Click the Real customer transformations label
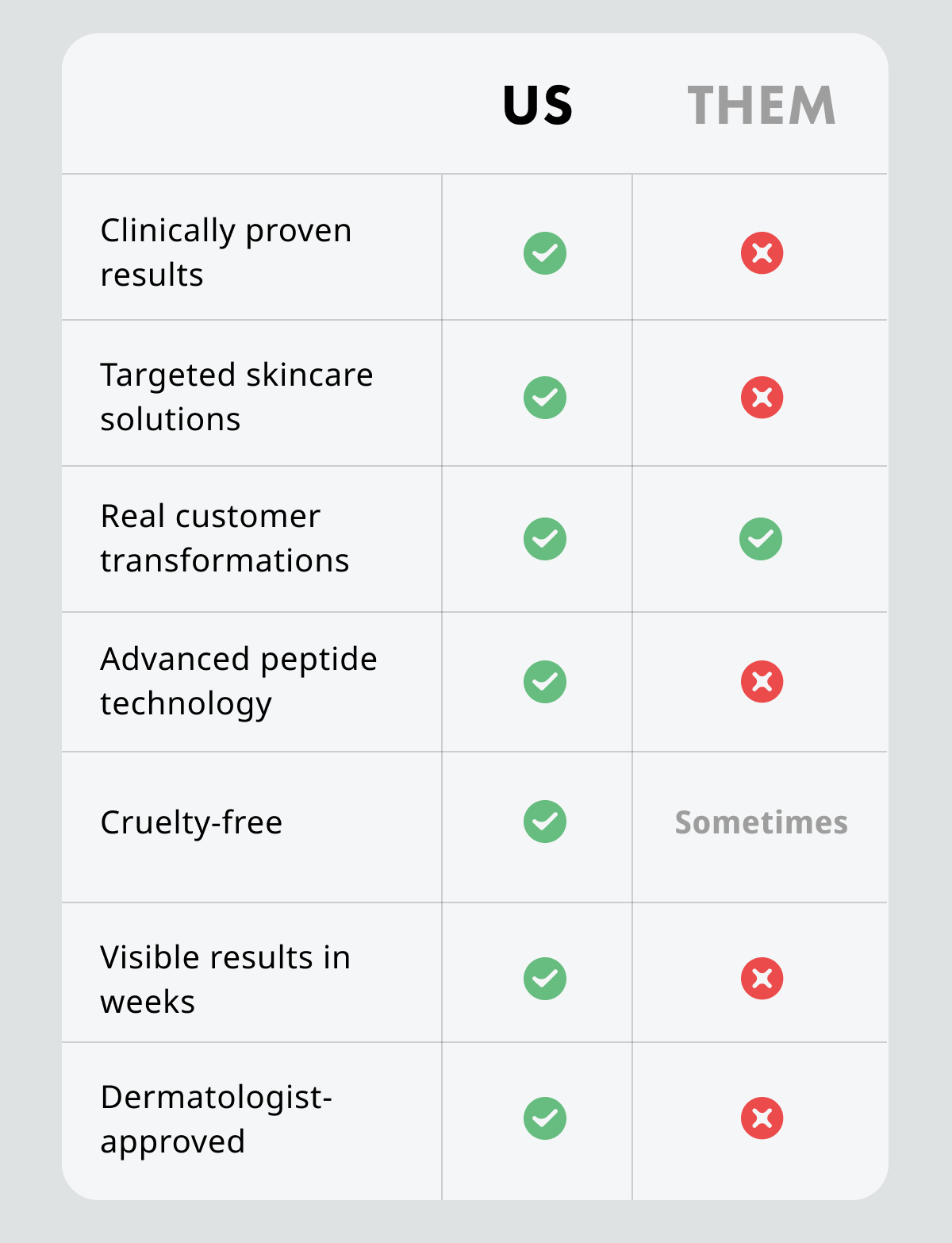This screenshot has width=952, height=1243. 225,538
